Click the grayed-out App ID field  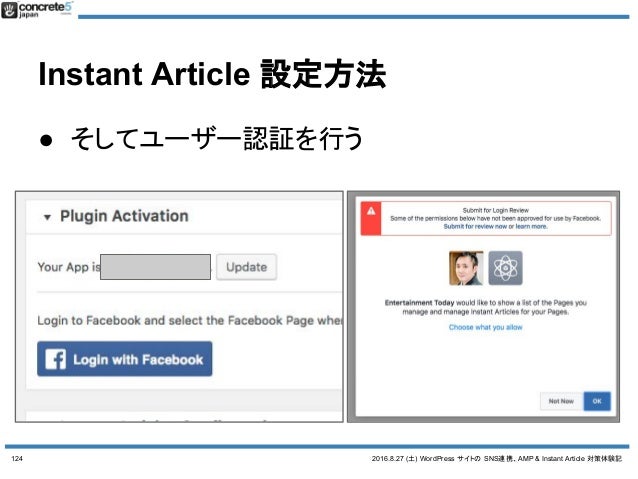pyautogui.click(x=155, y=267)
